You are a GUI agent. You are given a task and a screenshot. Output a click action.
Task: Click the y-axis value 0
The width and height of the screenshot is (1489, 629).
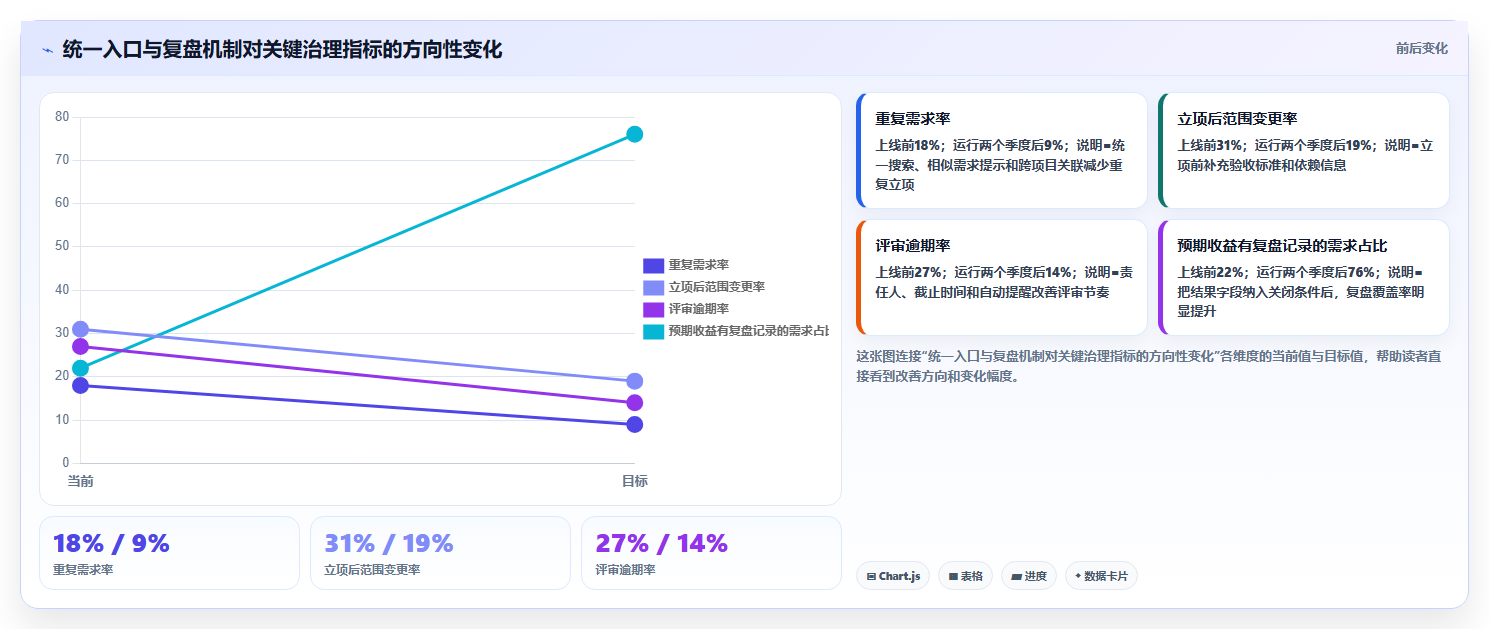pyautogui.click(x=66, y=463)
